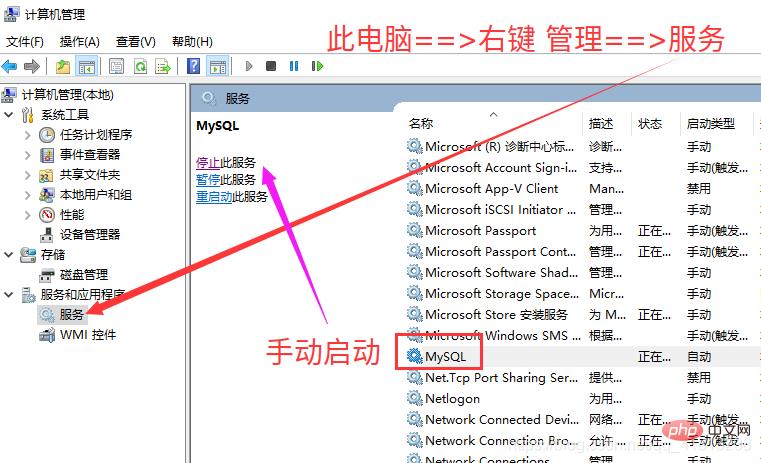Open the 查看(V) menu

pyautogui.click(x=136, y=42)
